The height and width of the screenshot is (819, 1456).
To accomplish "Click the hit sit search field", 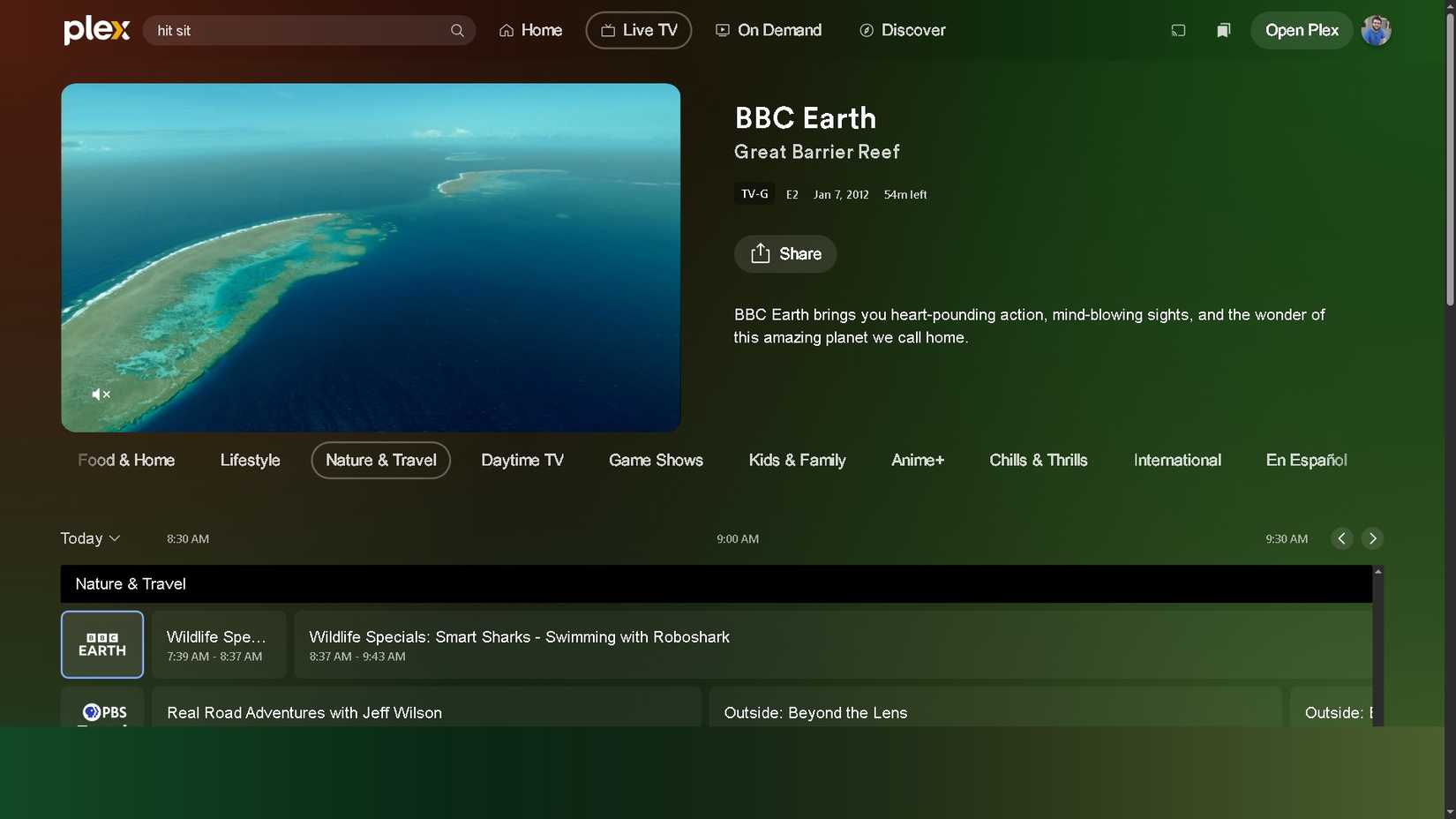I will pyautogui.click(x=291, y=29).
